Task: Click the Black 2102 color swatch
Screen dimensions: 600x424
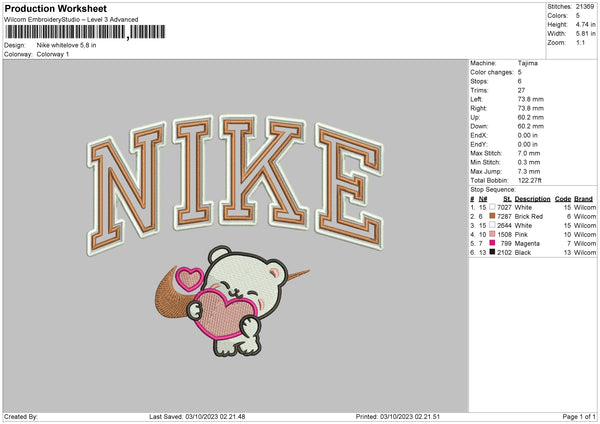Action: 492,252
